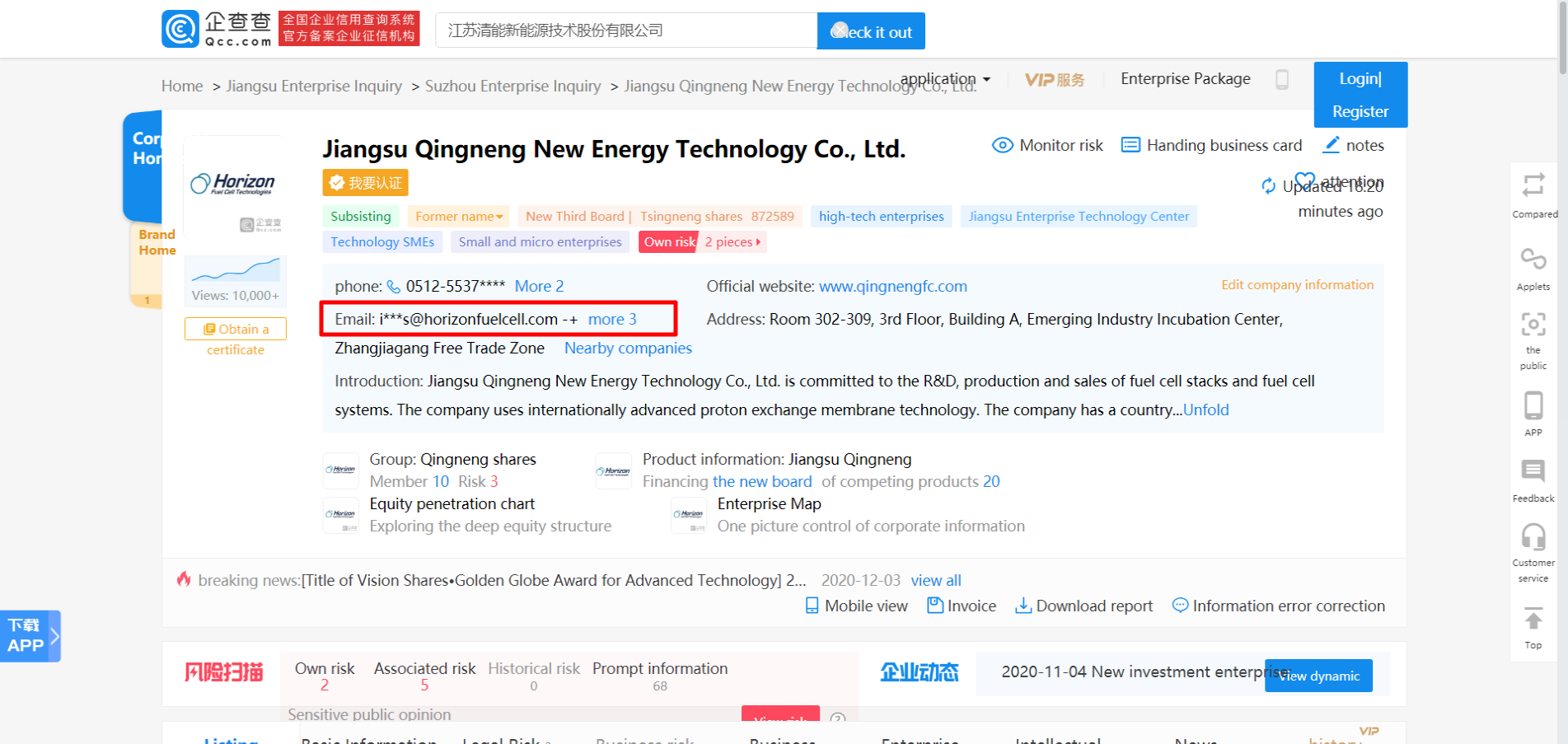1568x744 pixels.
Task: Click the orange certification badge button
Action: (365, 183)
